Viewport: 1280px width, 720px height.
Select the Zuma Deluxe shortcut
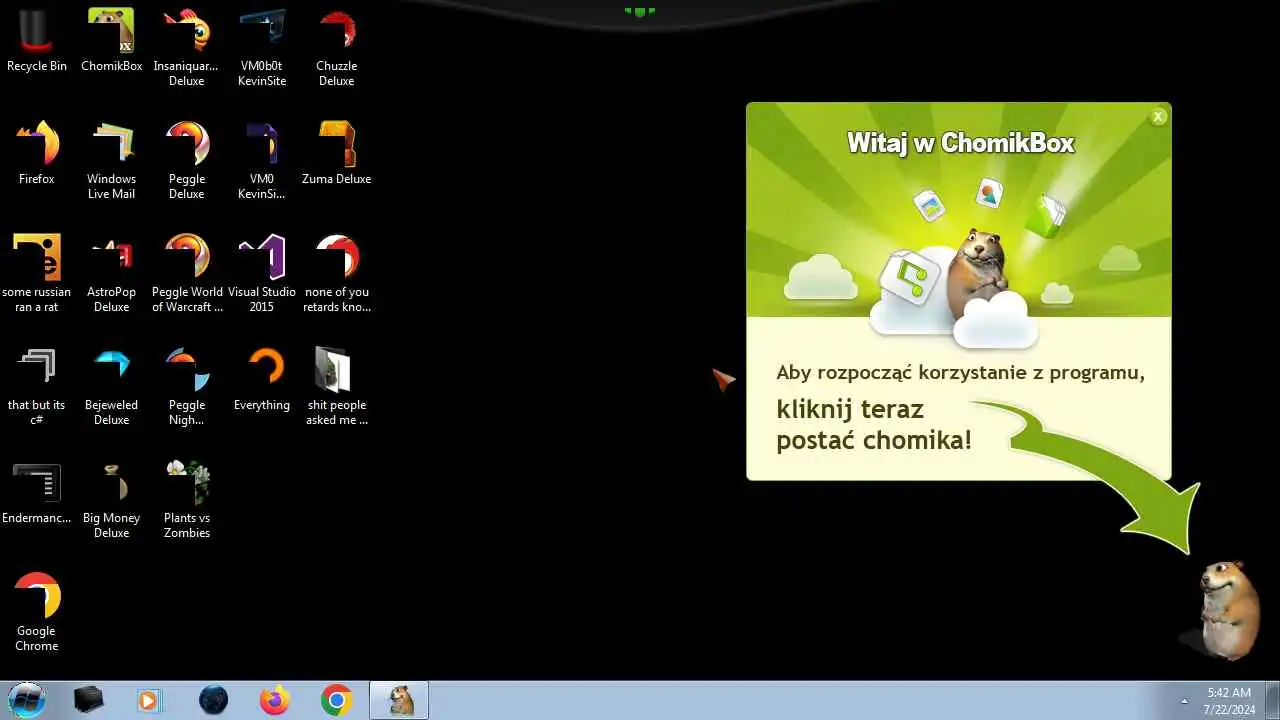pyautogui.click(x=337, y=153)
